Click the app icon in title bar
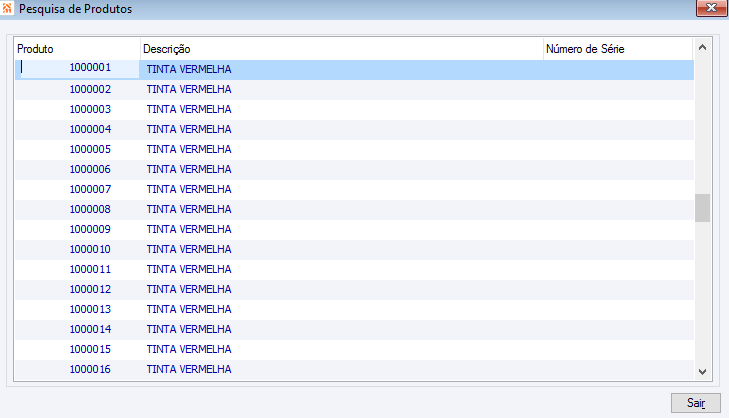This screenshot has width=729, height=418. click(7, 8)
